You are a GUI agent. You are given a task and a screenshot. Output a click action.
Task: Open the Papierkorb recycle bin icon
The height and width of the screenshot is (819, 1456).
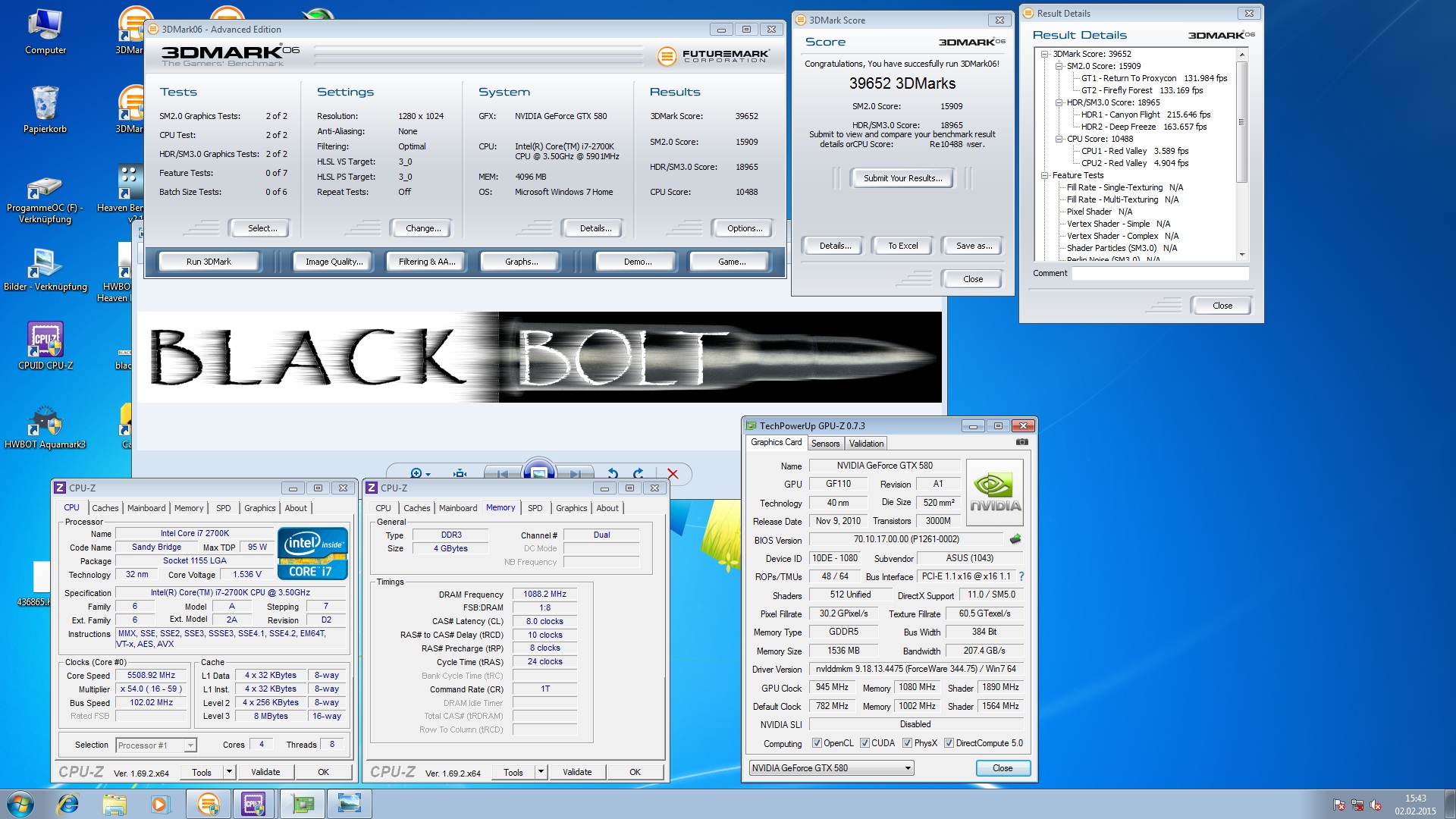(45, 110)
